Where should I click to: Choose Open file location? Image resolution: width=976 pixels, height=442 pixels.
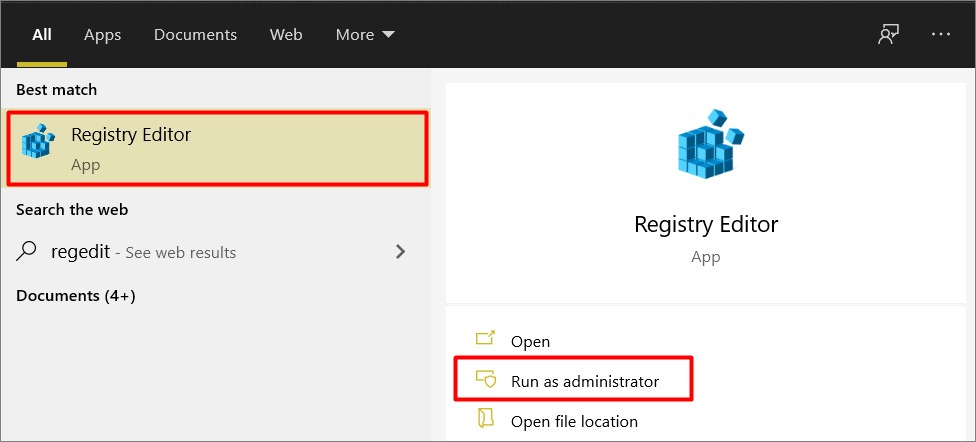[574, 421]
